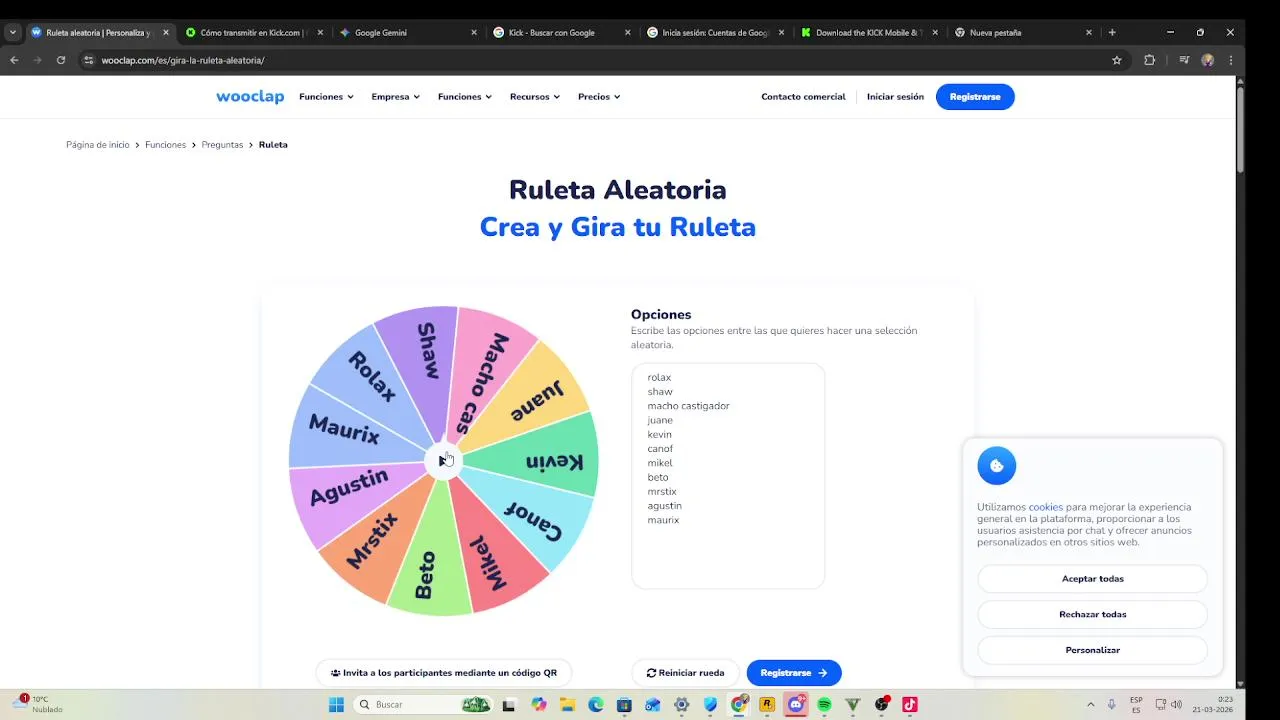Click Preguntas breadcrumb link
This screenshot has width=1280, height=720.
(x=222, y=145)
